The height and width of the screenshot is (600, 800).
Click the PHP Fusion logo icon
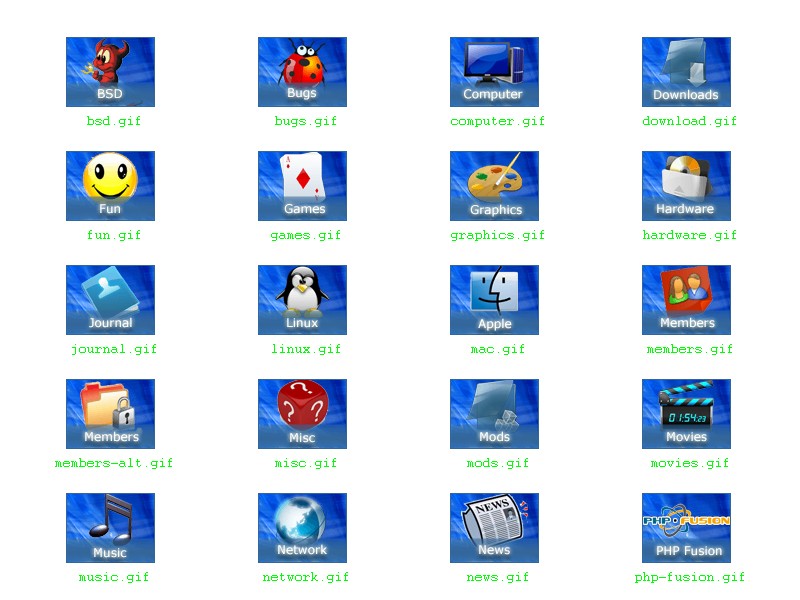686,528
